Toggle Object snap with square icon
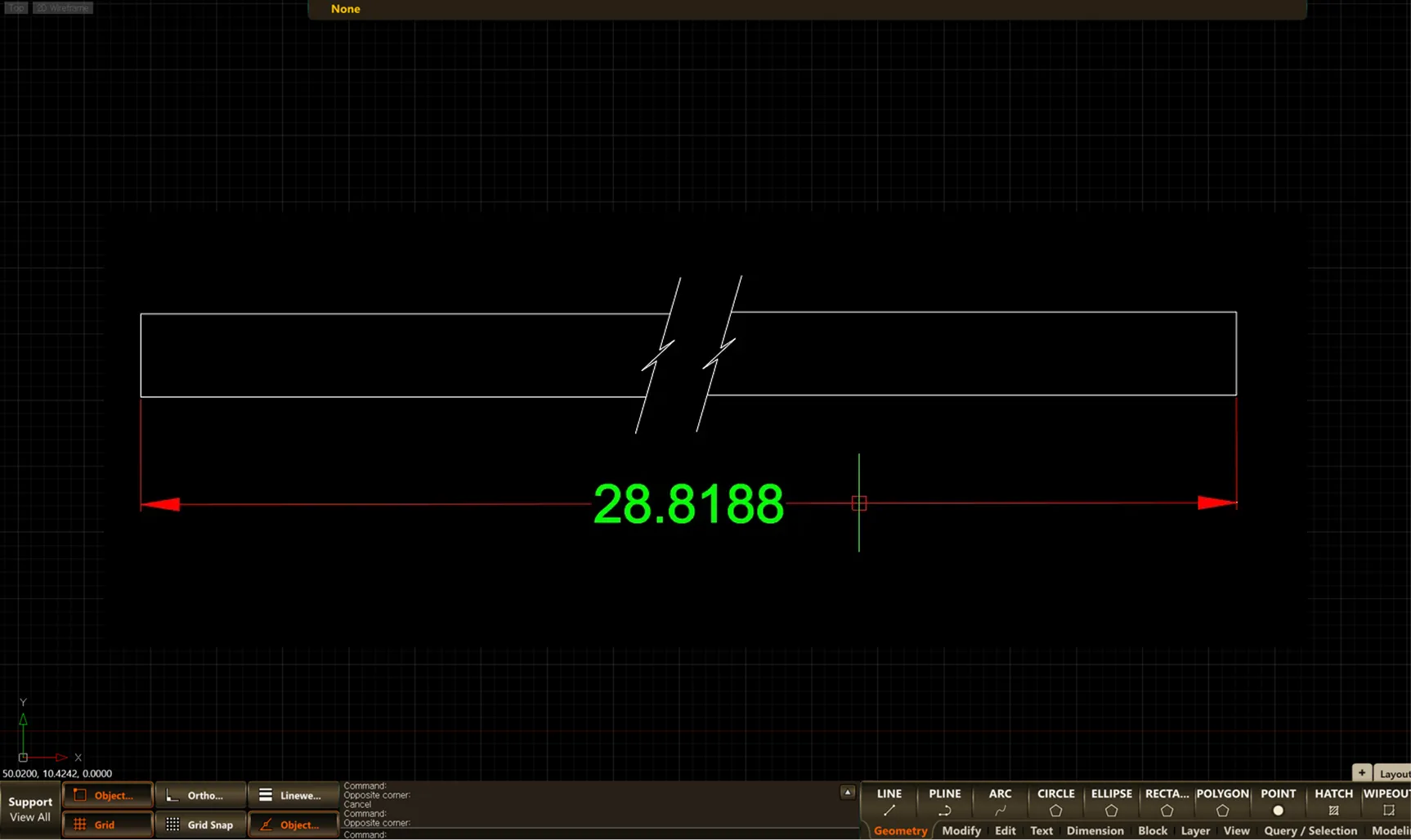The width and height of the screenshot is (1411, 840). 107,795
